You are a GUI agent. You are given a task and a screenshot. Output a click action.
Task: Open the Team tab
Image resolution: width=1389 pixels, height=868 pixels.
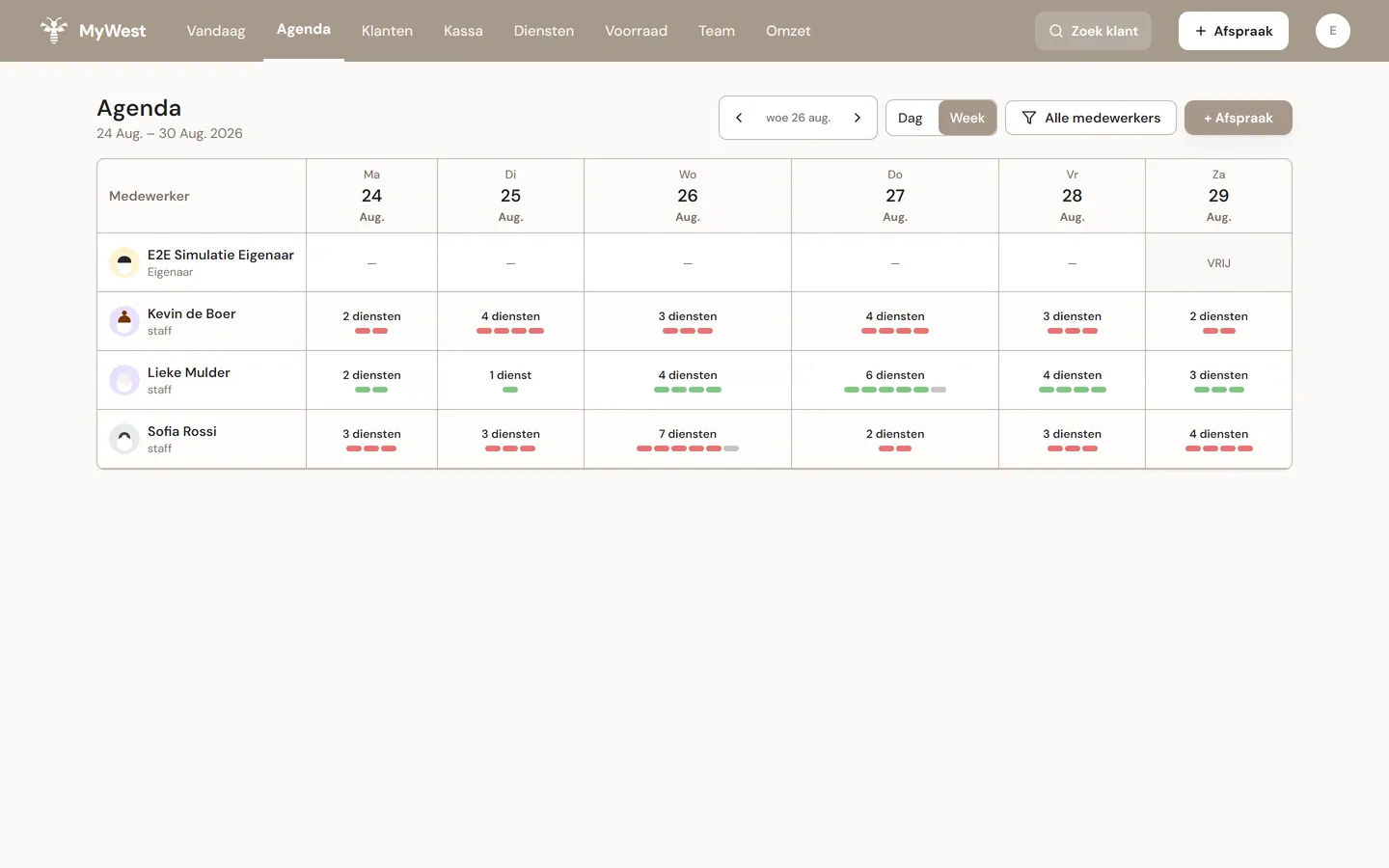point(717,31)
